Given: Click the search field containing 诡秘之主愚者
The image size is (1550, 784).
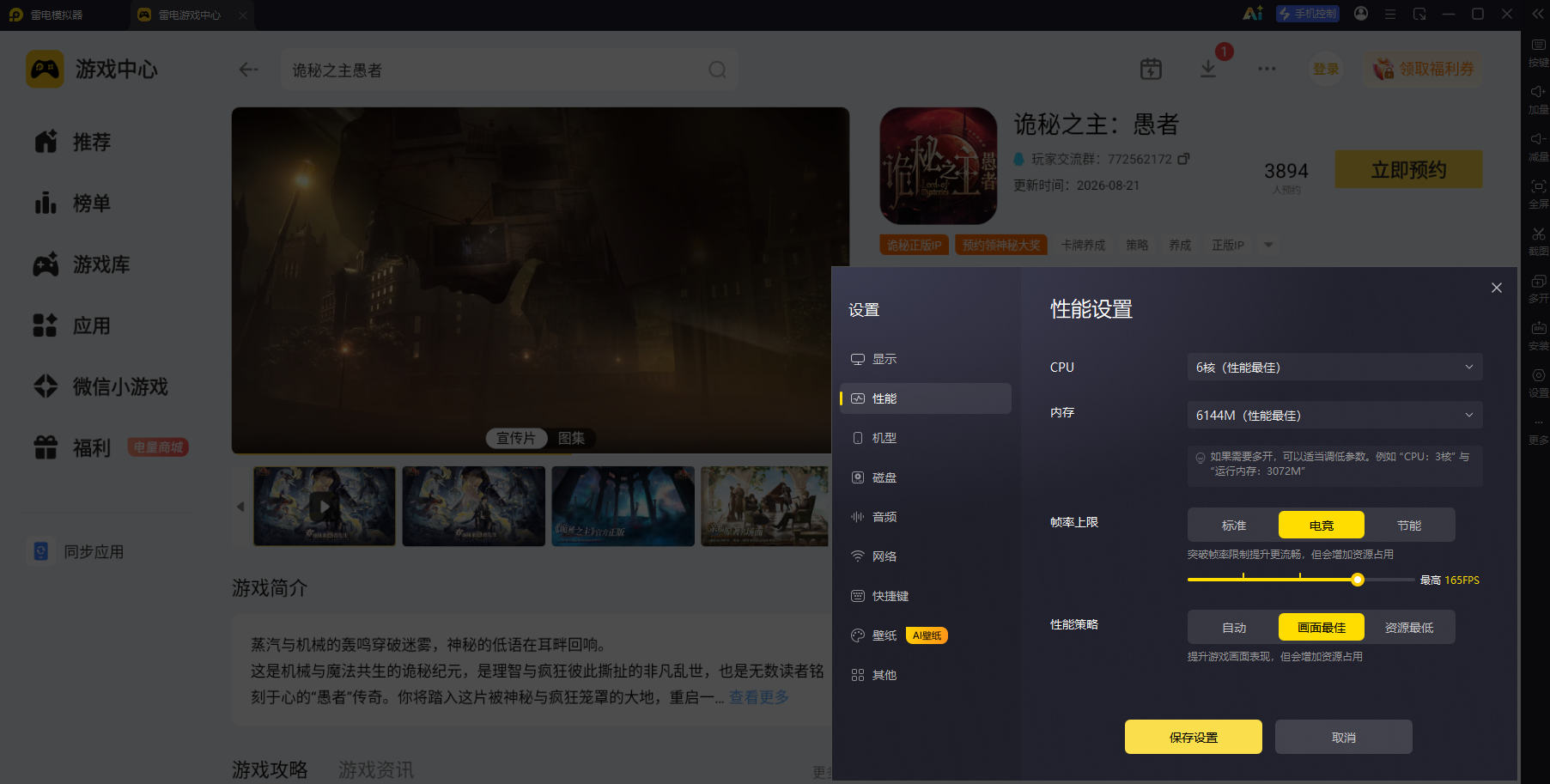Looking at the screenshot, I should [509, 70].
